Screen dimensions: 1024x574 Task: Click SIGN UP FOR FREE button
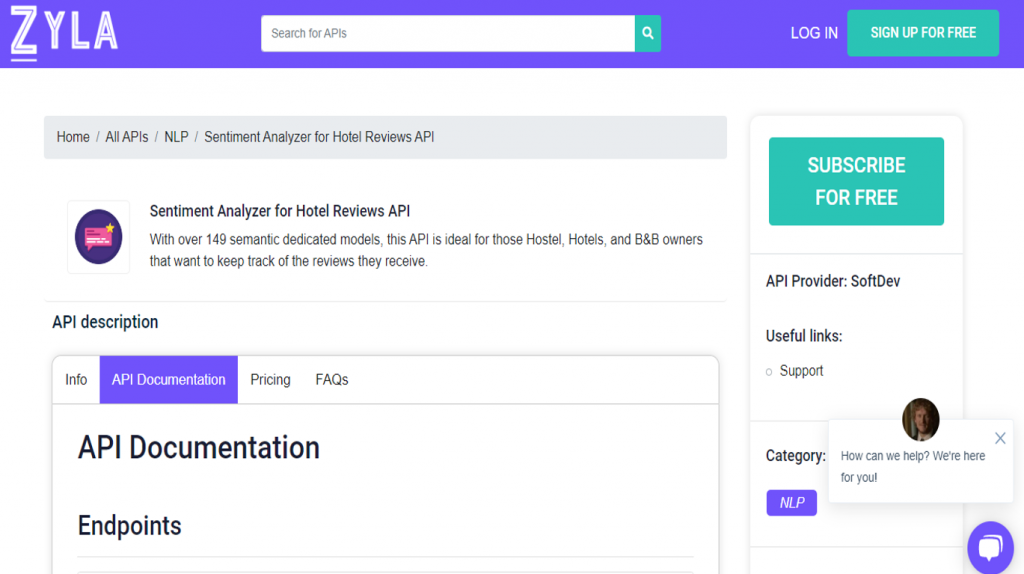[x=923, y=33]
